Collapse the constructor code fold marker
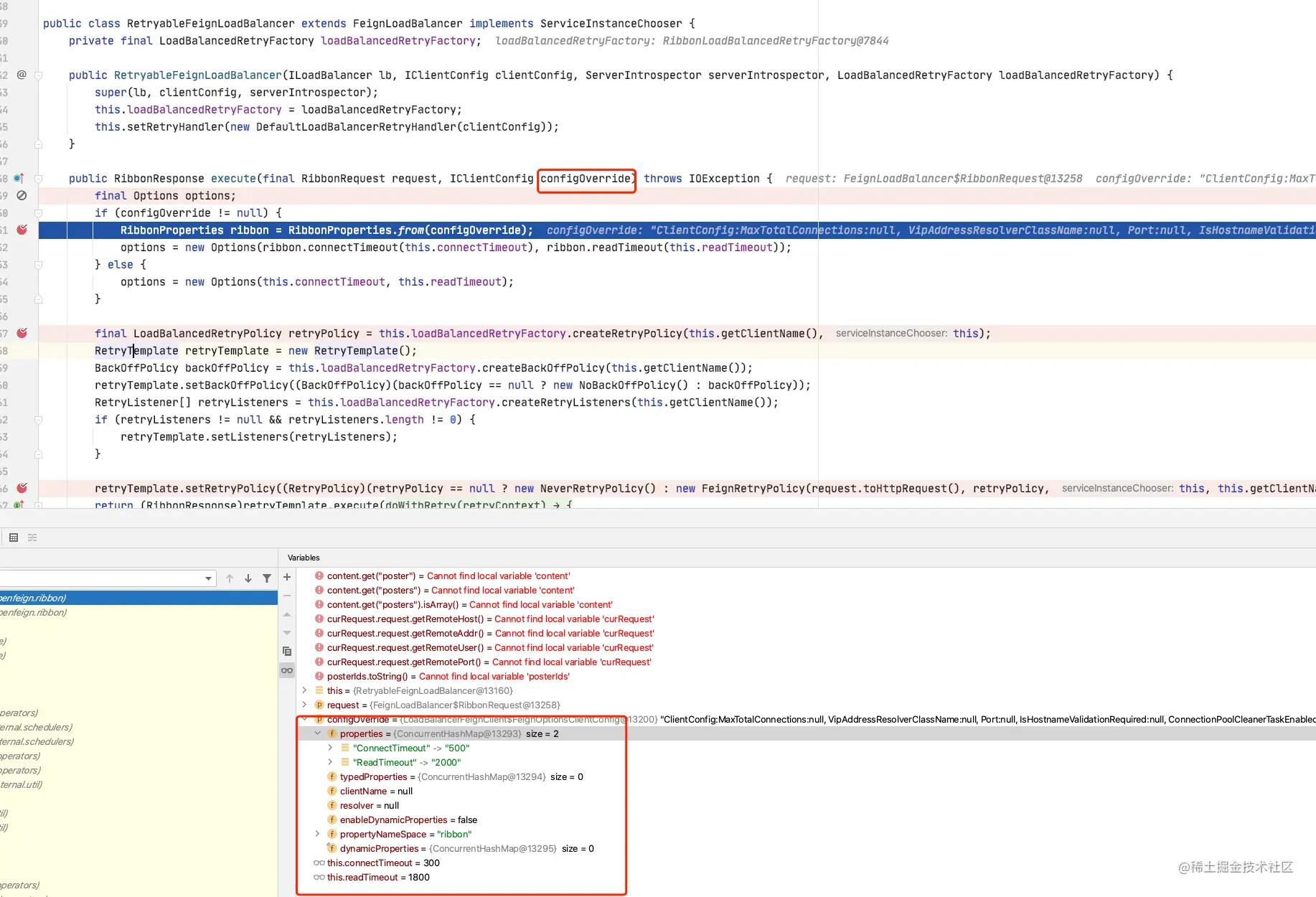Viewport: 1316px width, 897px height. coord(39,75)
